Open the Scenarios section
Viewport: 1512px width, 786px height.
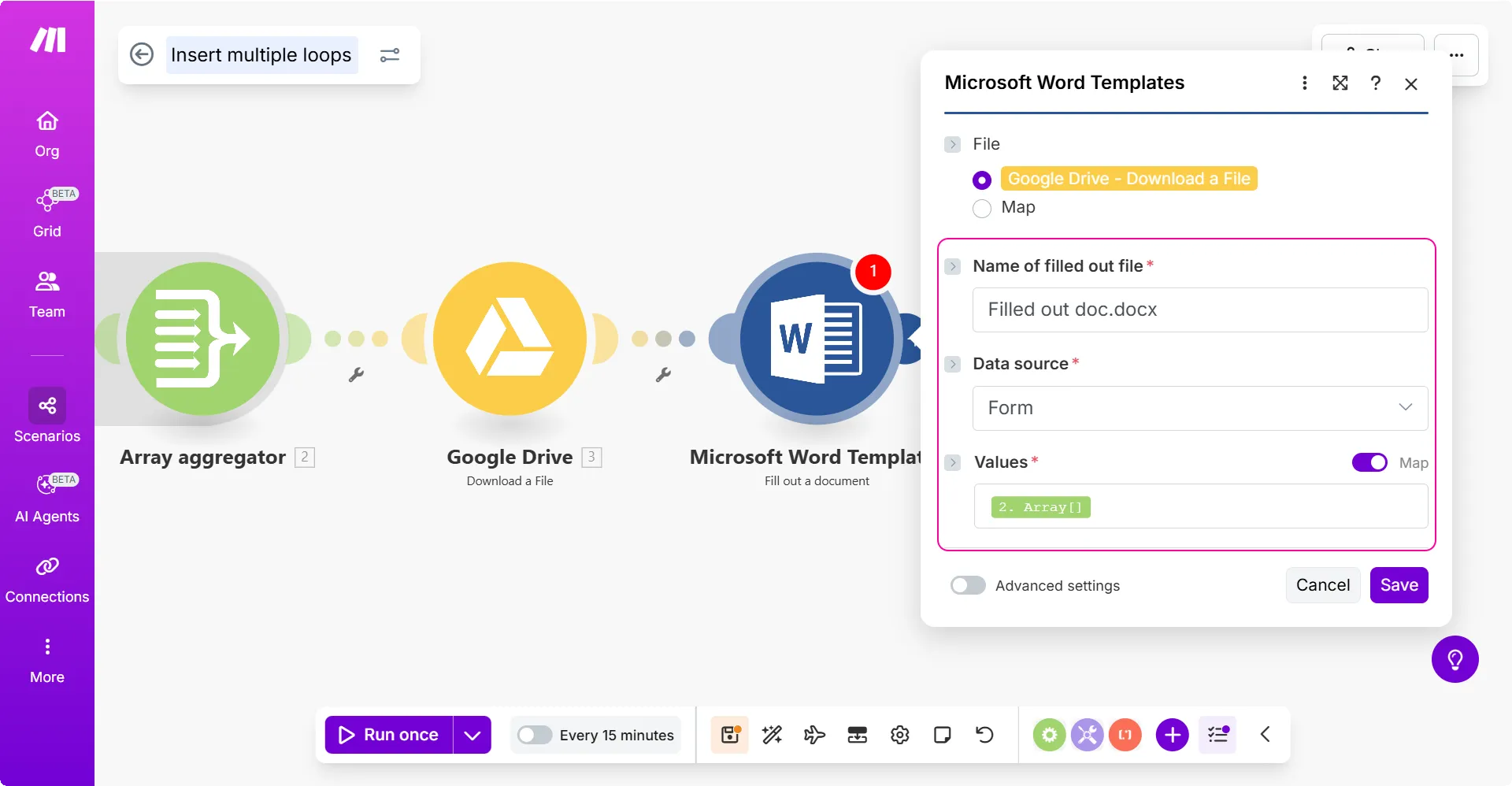click(47, 416)
